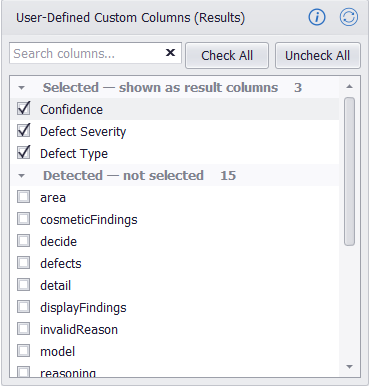Click the vertical scrollbar thumb

(x=349, y=171)
